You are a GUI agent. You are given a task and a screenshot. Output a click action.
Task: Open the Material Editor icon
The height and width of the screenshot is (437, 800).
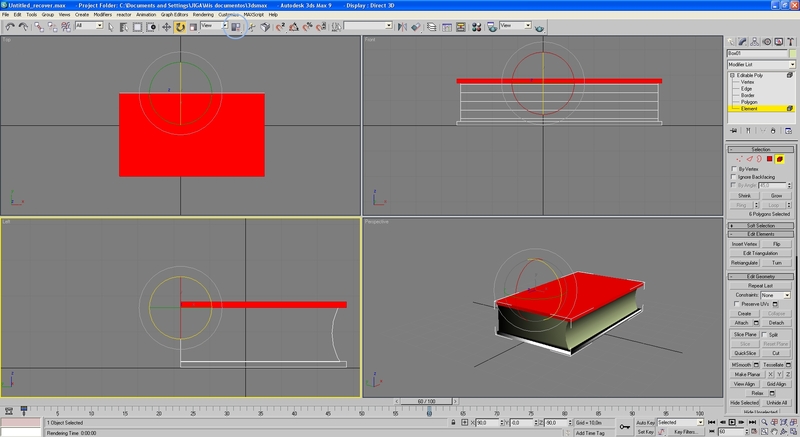[477, 27]
